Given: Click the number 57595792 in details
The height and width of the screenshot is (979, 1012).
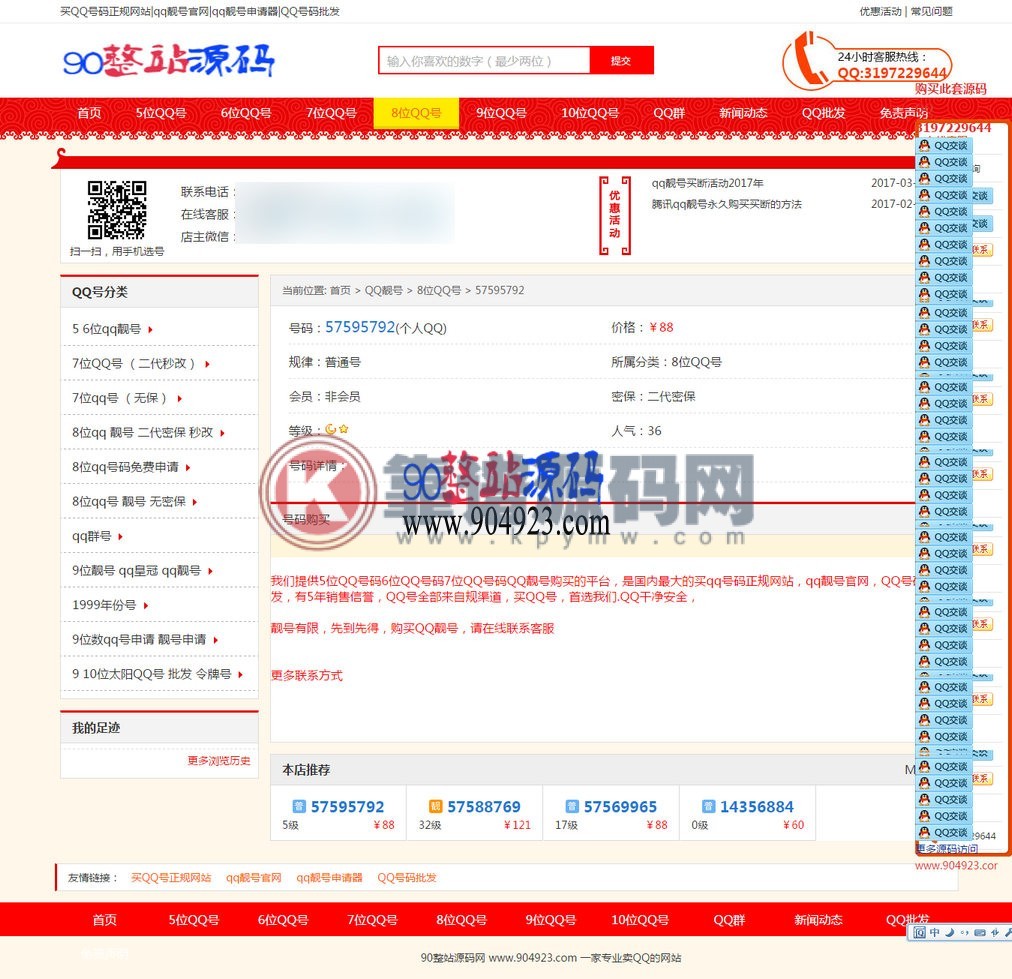Looking at the screenshot, I should tap(359, 327).
